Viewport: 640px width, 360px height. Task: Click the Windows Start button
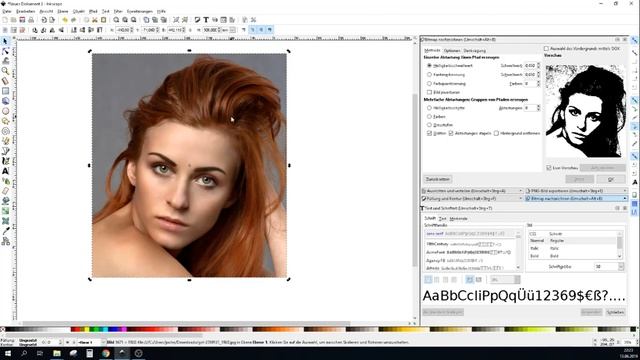8,353
